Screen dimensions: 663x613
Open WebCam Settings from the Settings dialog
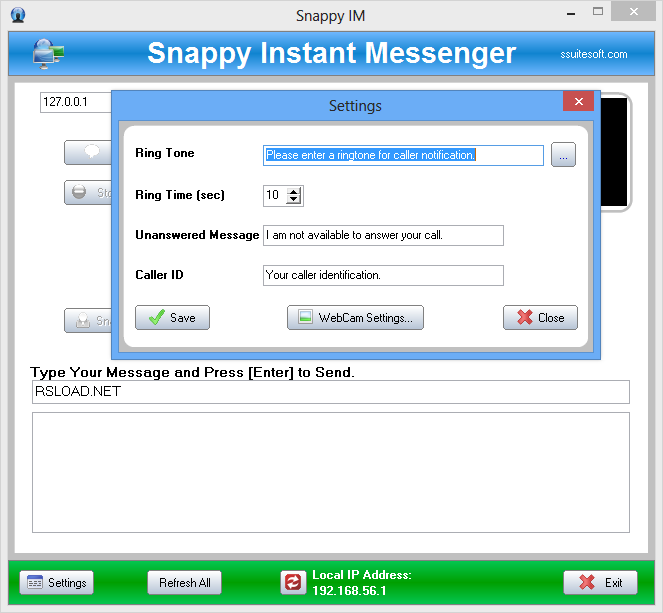pyautogui.click(x=355, y=317)
